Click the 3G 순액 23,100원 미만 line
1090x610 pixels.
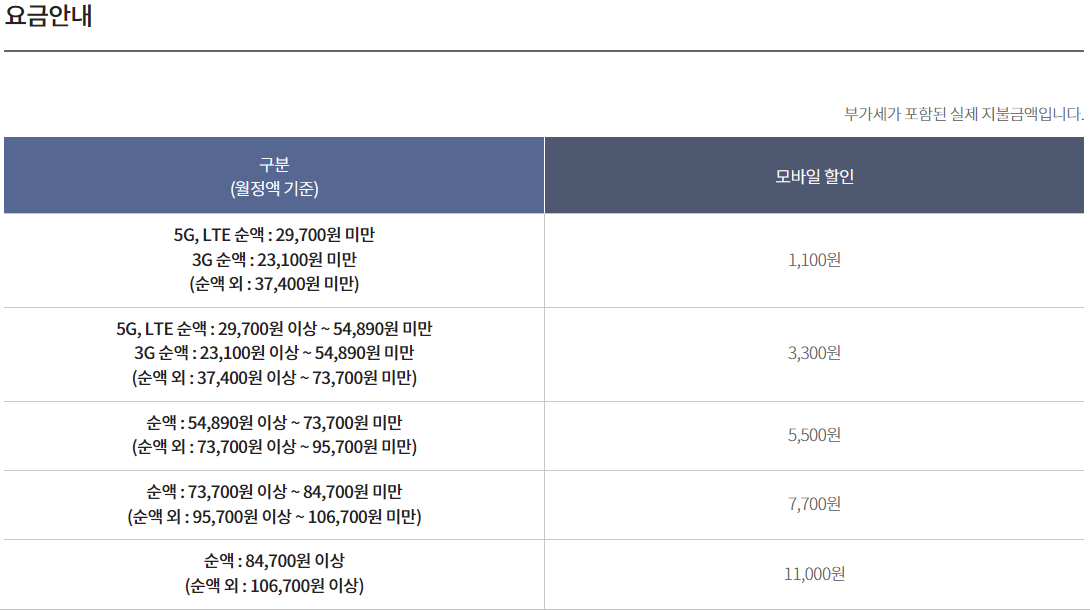pyautogui.click(x=274, y=259)
